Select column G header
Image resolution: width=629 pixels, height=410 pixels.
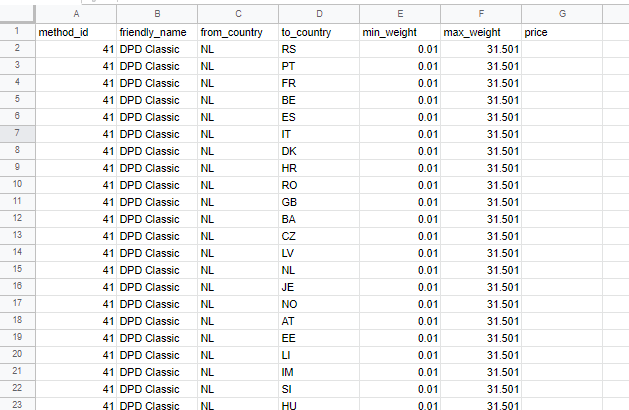(562, 14)
